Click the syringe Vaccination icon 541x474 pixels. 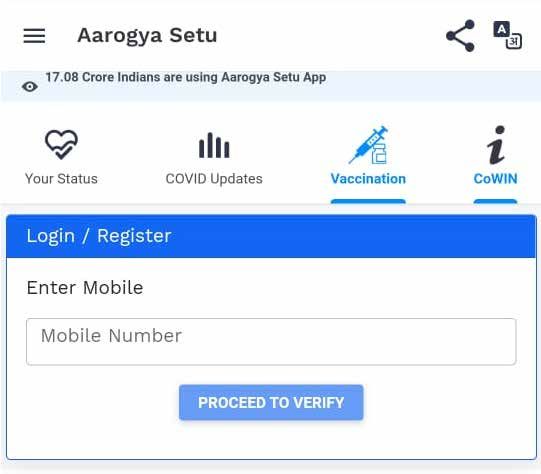368,145
